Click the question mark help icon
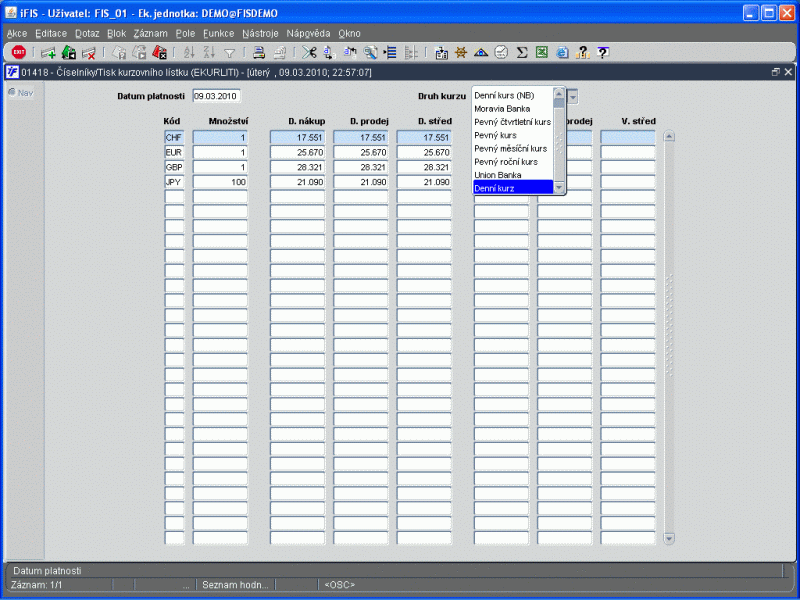This screenshot has height=600, width=800. [603, 52]
